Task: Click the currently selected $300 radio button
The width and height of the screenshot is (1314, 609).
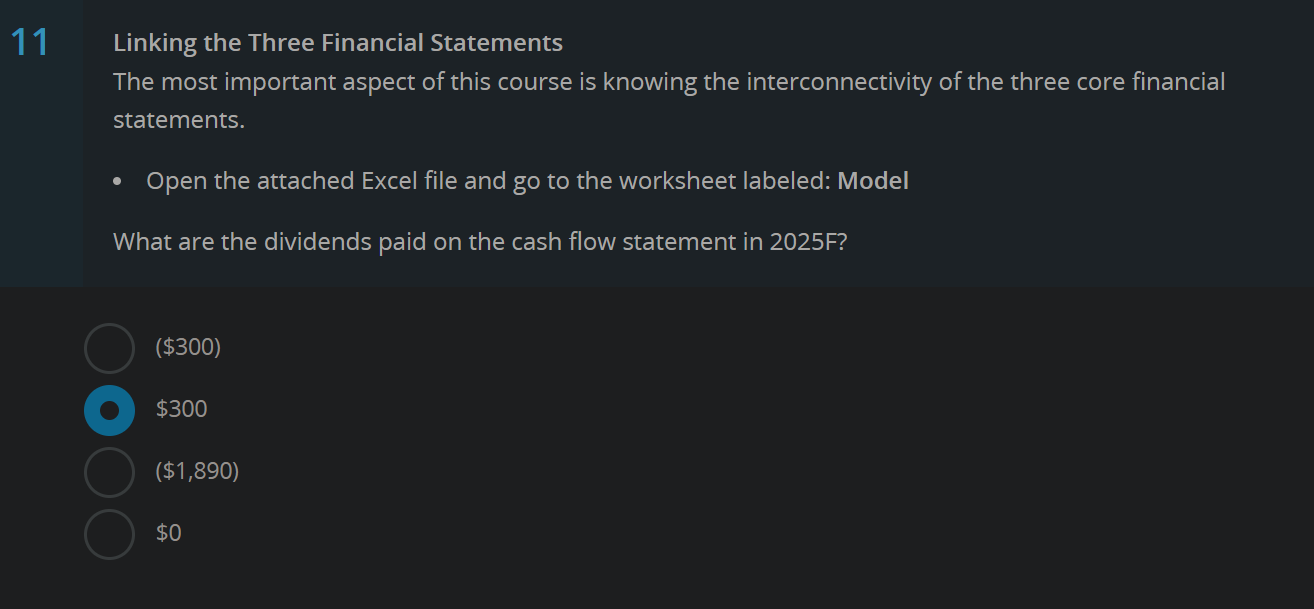Action: click(x=109, y=410)
